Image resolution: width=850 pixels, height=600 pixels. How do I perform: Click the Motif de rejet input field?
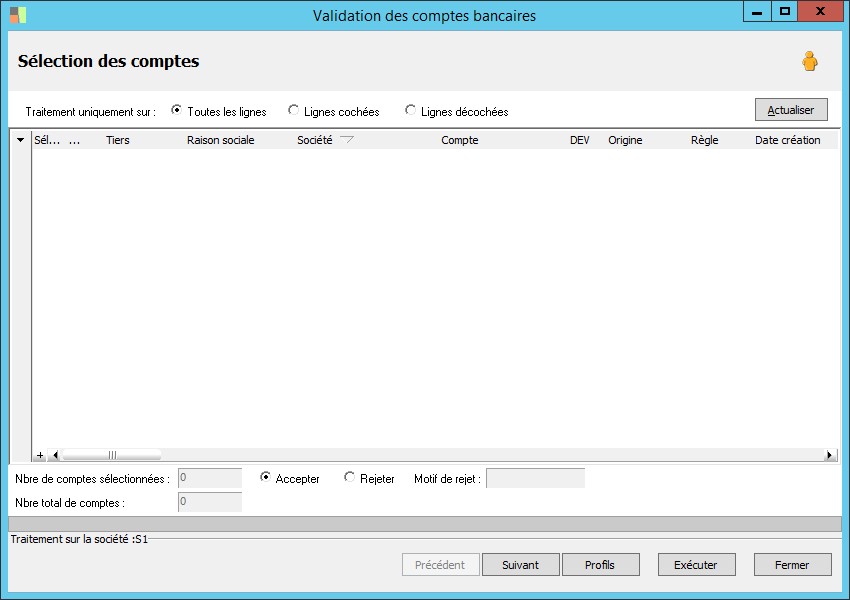pyautogui.click(x=536, y=478)
